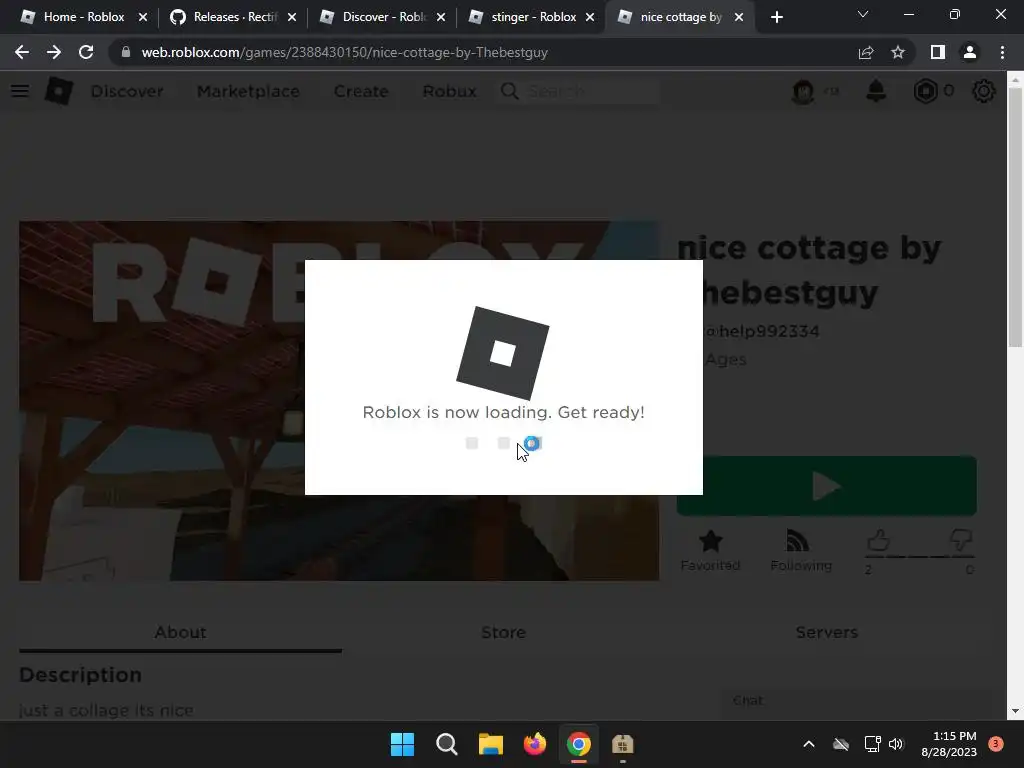
Task: Open the Create link in the navbar
Action: (361, 91)
